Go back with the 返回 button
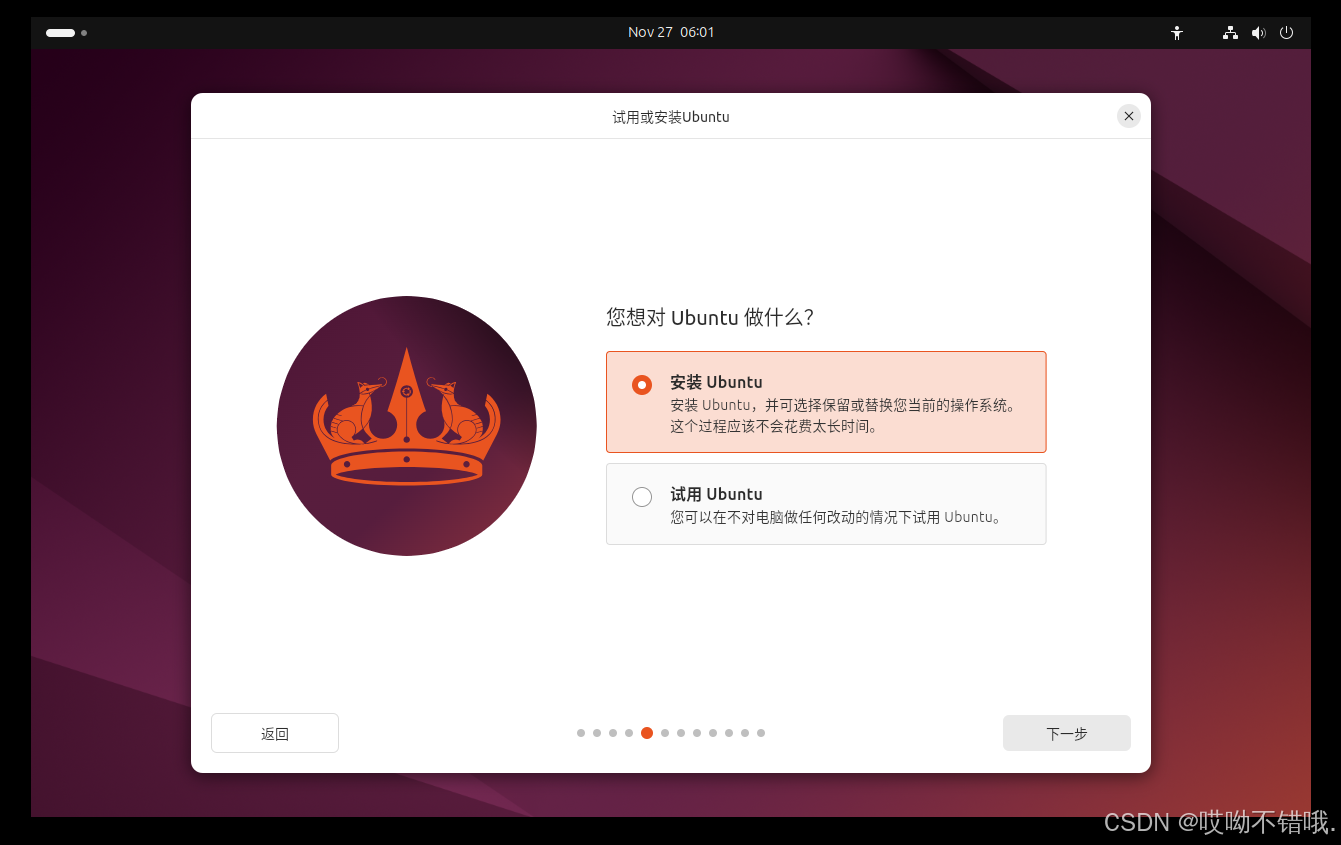The image size is (1341, 845). point(275,733)
